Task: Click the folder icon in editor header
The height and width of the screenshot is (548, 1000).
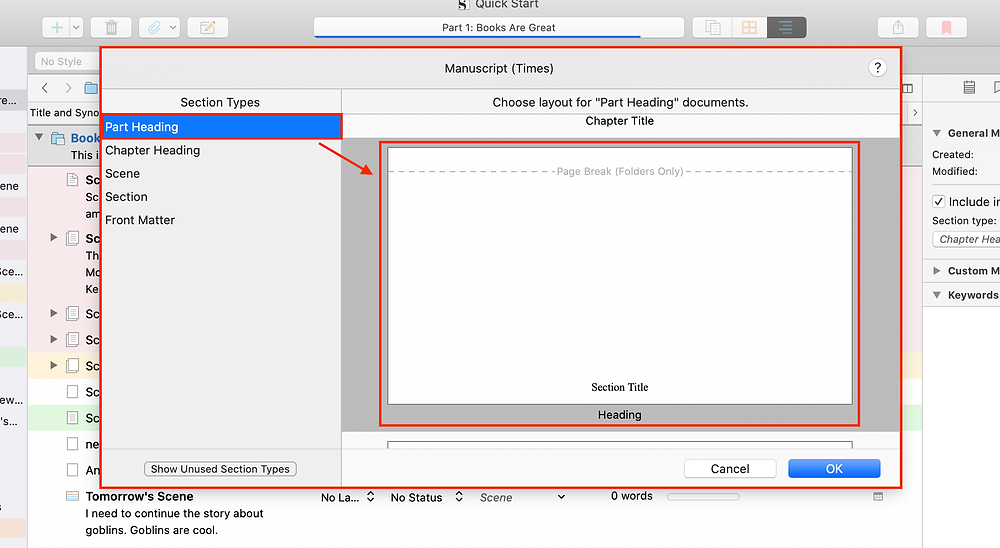Action: point(91,88)
